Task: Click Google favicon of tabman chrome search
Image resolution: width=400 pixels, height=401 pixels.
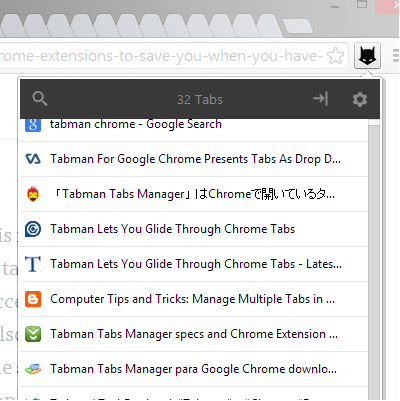Action: [x=33, y=125]
